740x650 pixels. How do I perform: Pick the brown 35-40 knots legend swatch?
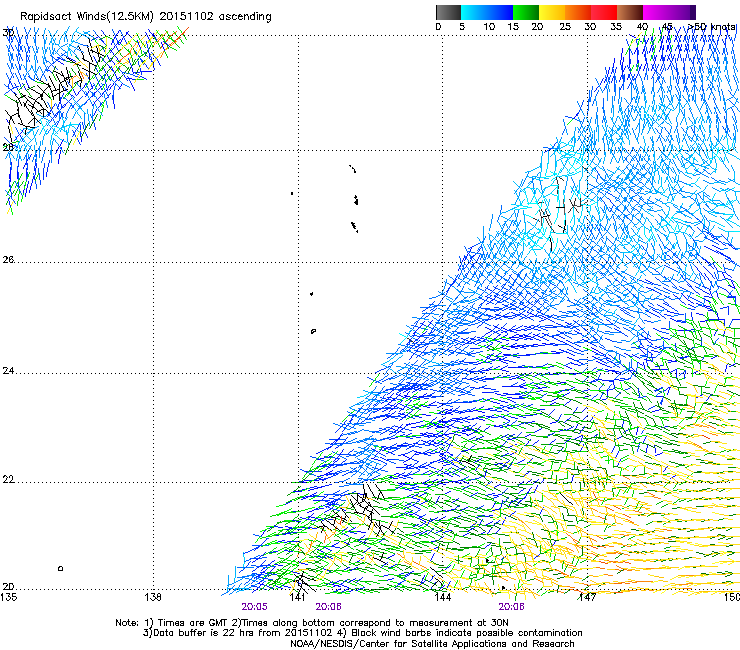(630, 12)
